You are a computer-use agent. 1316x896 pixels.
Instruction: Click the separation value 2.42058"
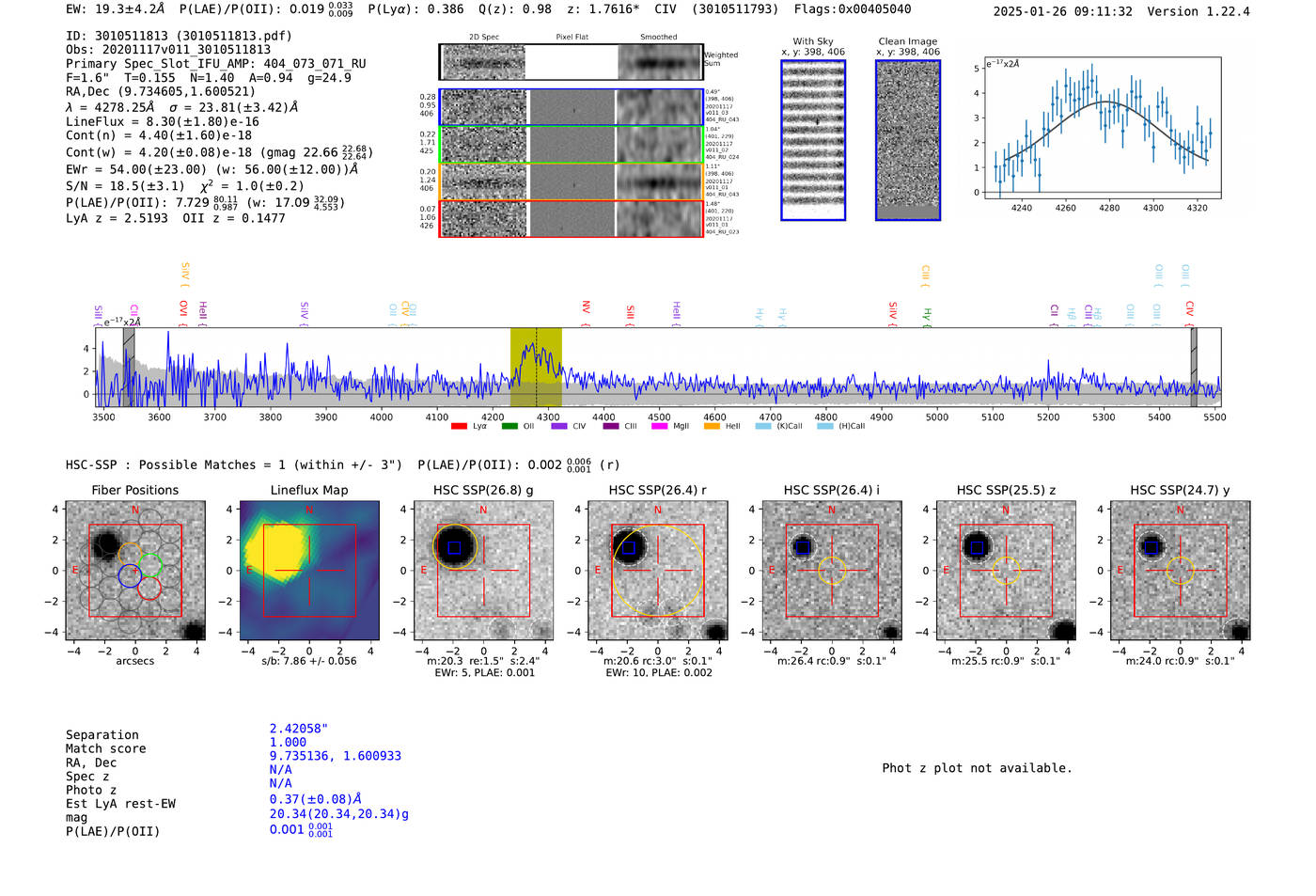(x=299, y=729)
